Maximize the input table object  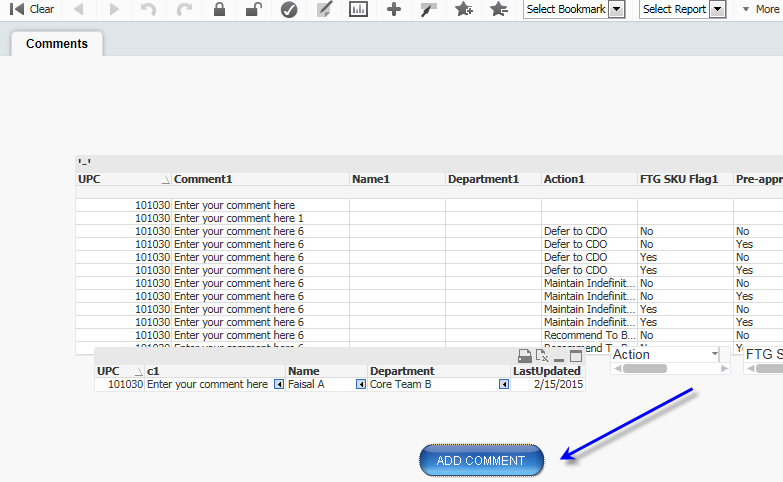point(576,356)
